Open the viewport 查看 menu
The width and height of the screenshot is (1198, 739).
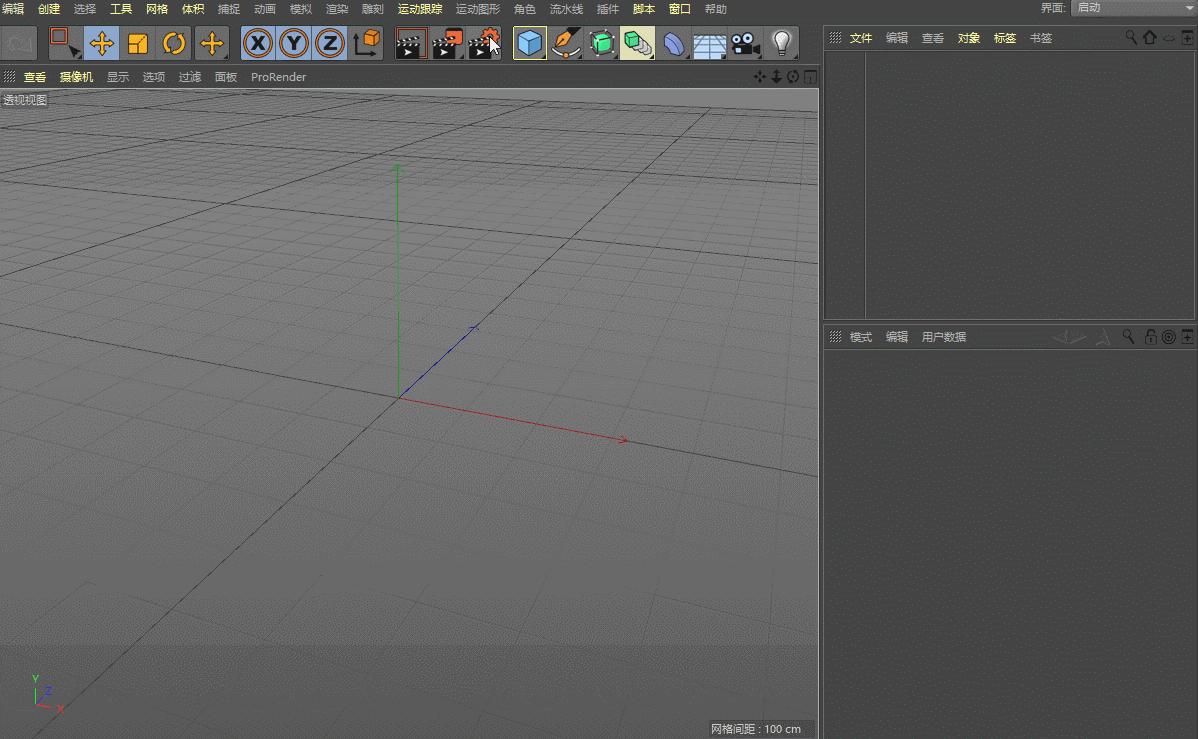point(35,76)
